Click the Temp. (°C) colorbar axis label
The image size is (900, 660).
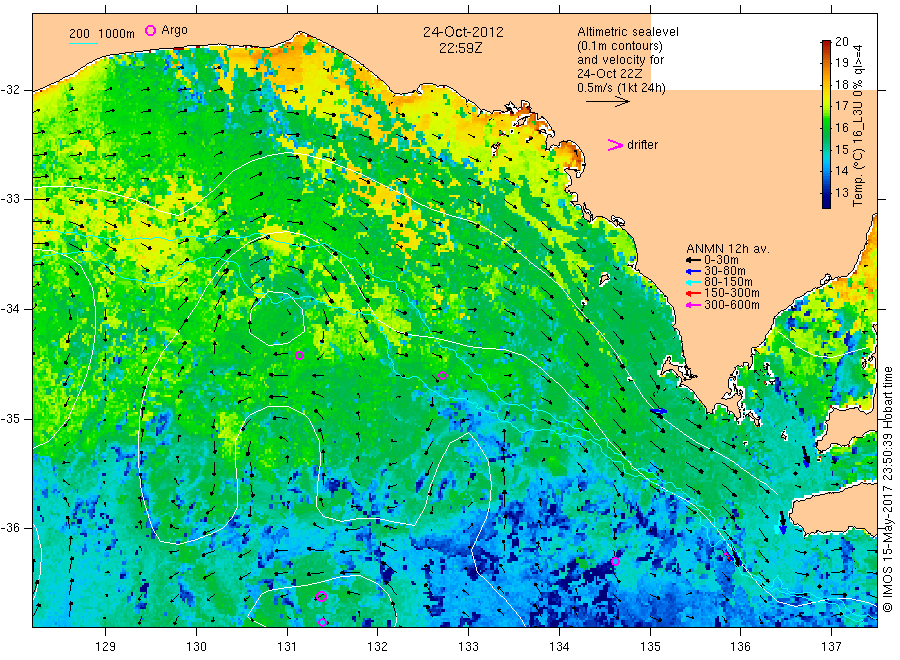tap(858, 125)
